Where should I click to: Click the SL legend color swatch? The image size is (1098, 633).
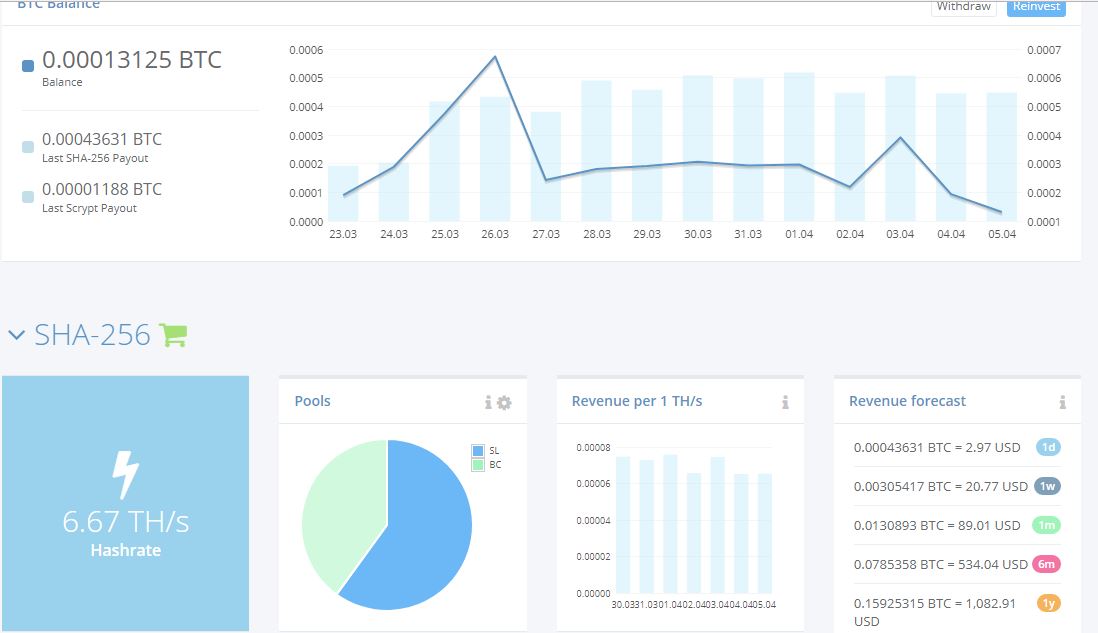click(x=478, y=450)
